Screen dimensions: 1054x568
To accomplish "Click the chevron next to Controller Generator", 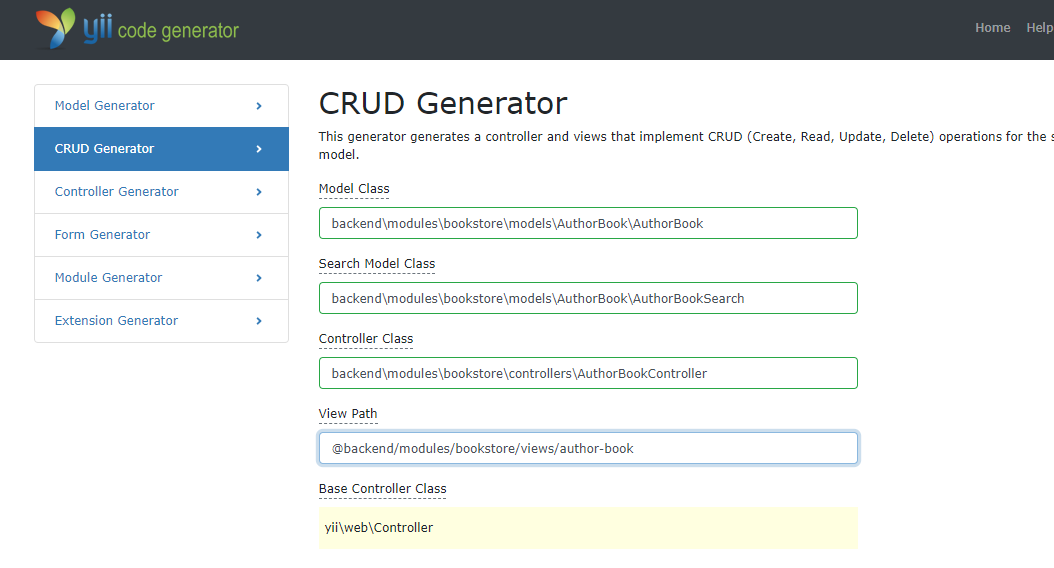I will tap(259, 192).
